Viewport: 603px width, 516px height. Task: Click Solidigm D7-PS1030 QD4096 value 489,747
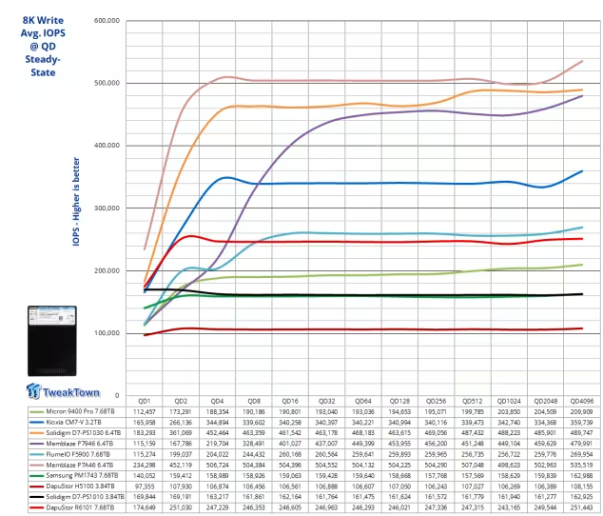click(582, 433)
